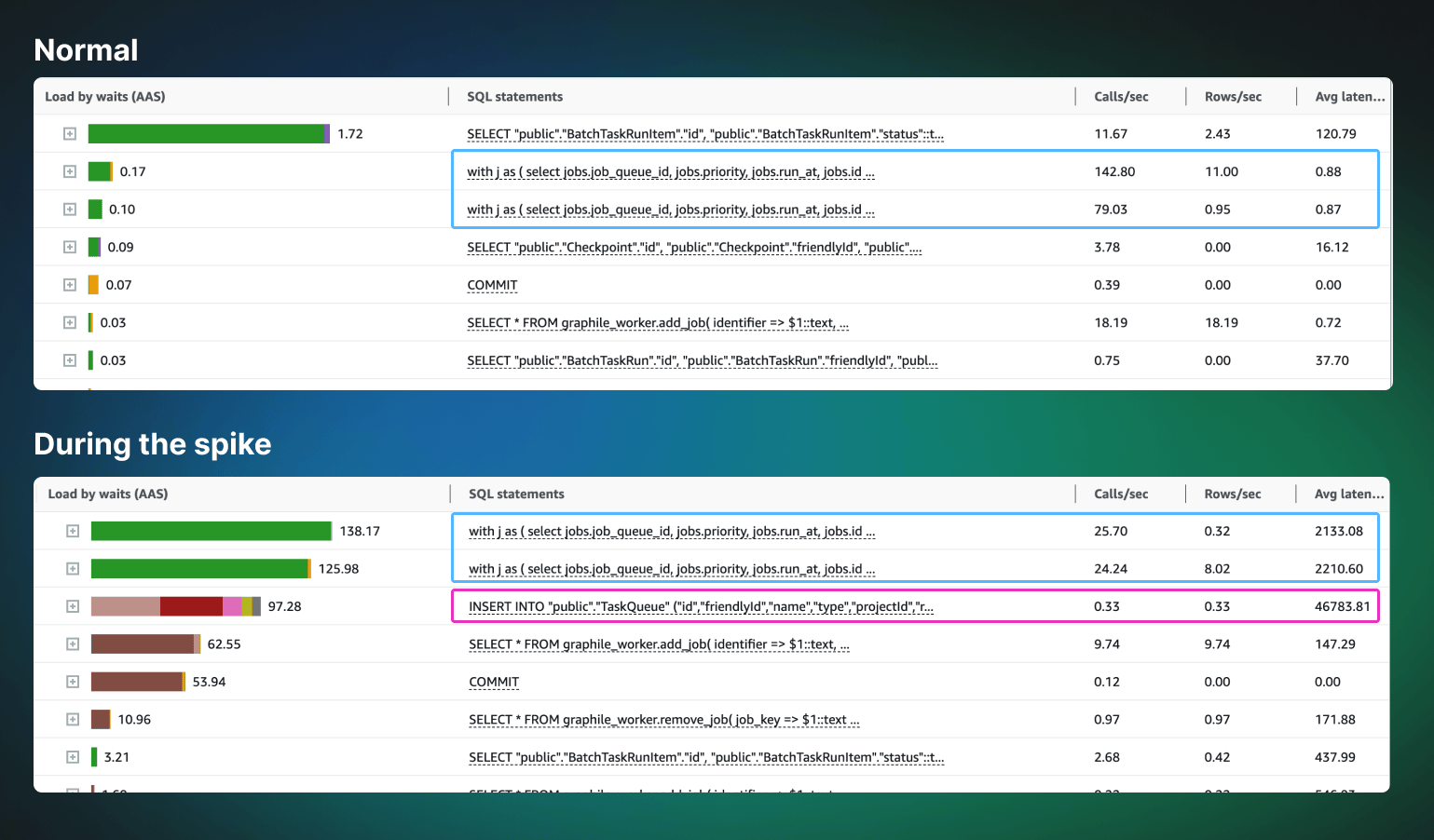The height and width of the screenshot is (840, 1434).
Task: Click the brown 62.55 load bar
Action: [x=145, y=644]
